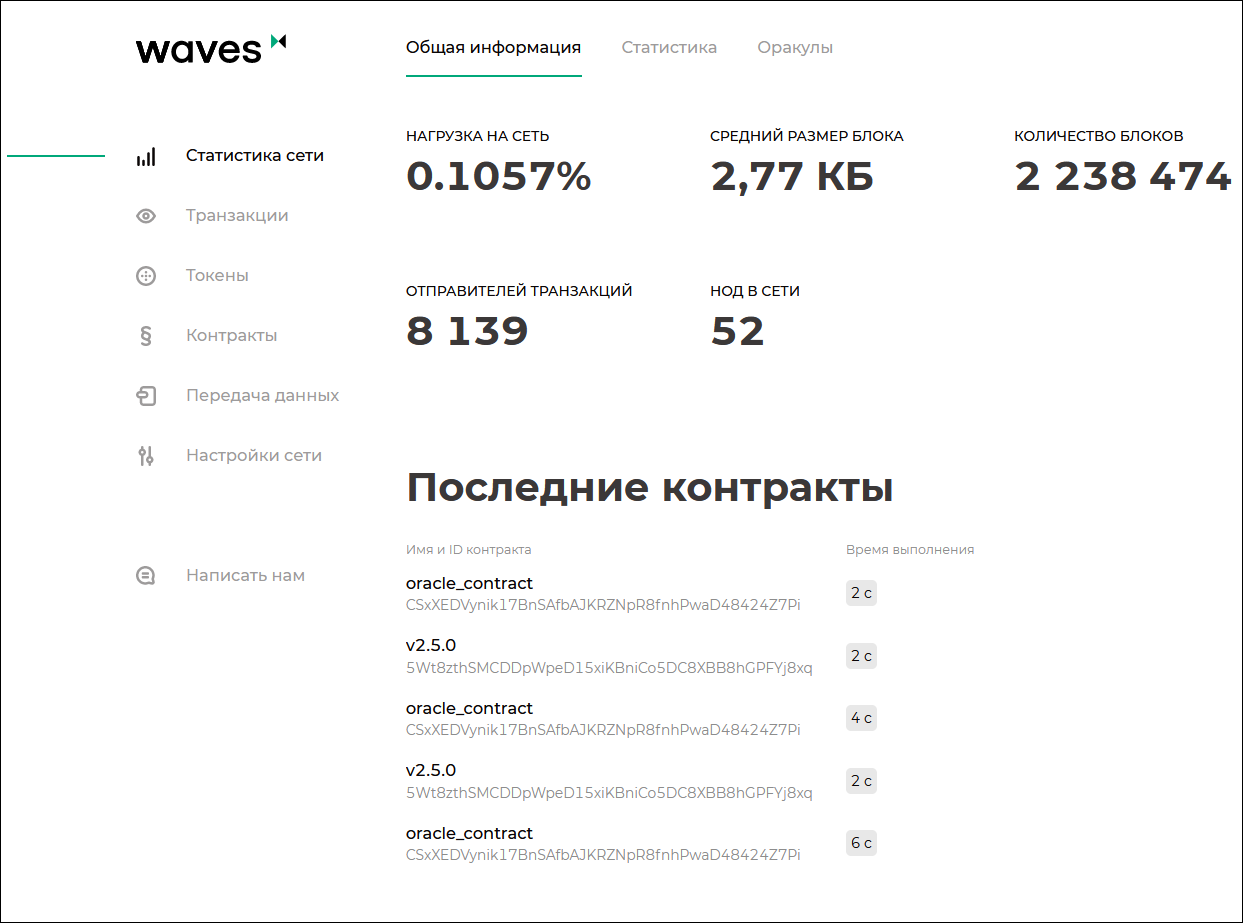This screenshot has width=1243, height=923.
Task: Select the data transfer icon beside Передача данных
Action: point(146,395)
